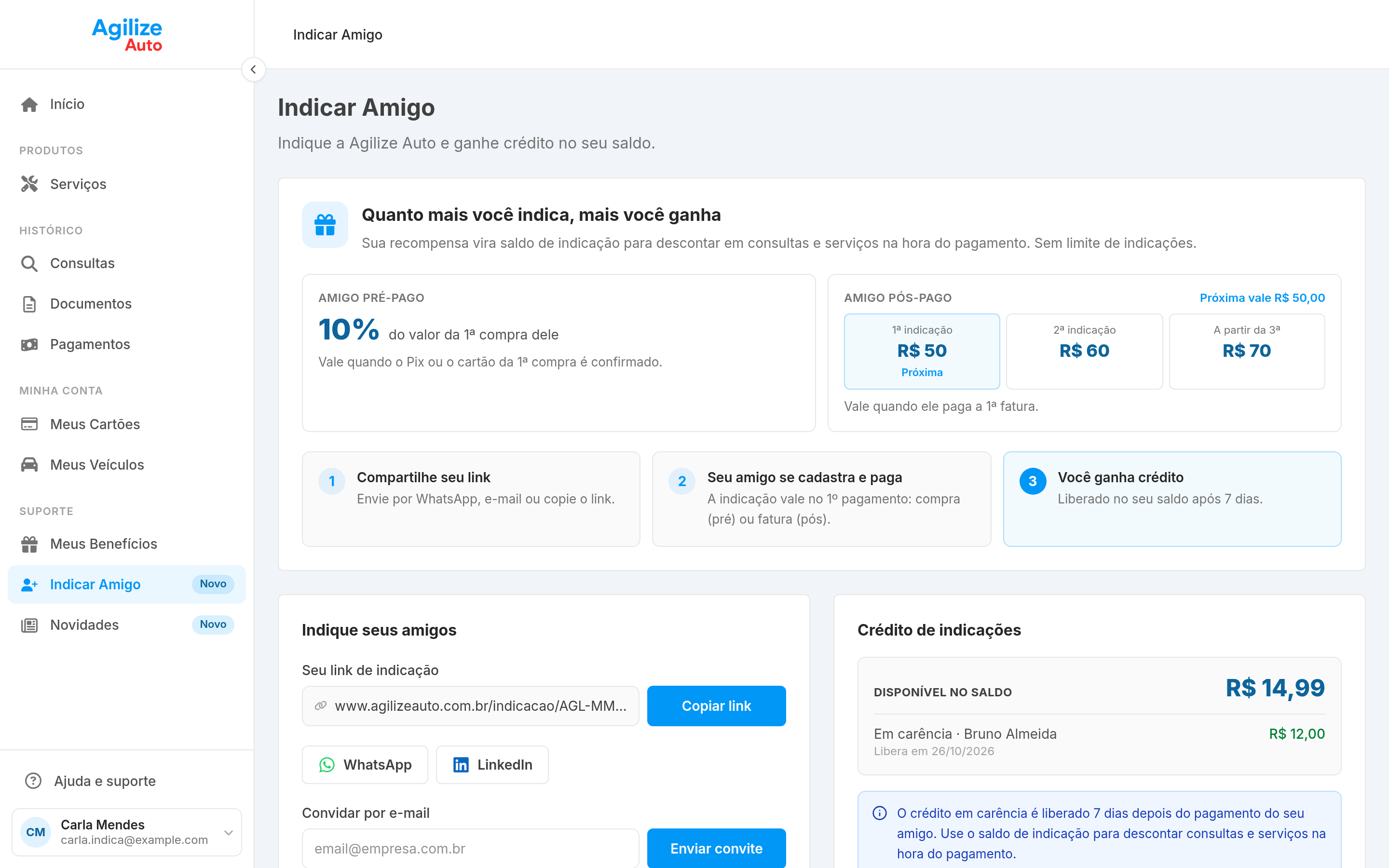Click the LinkedIn logo icon
This screenshot has height=868, width=1389.
(x=461, y=765)
